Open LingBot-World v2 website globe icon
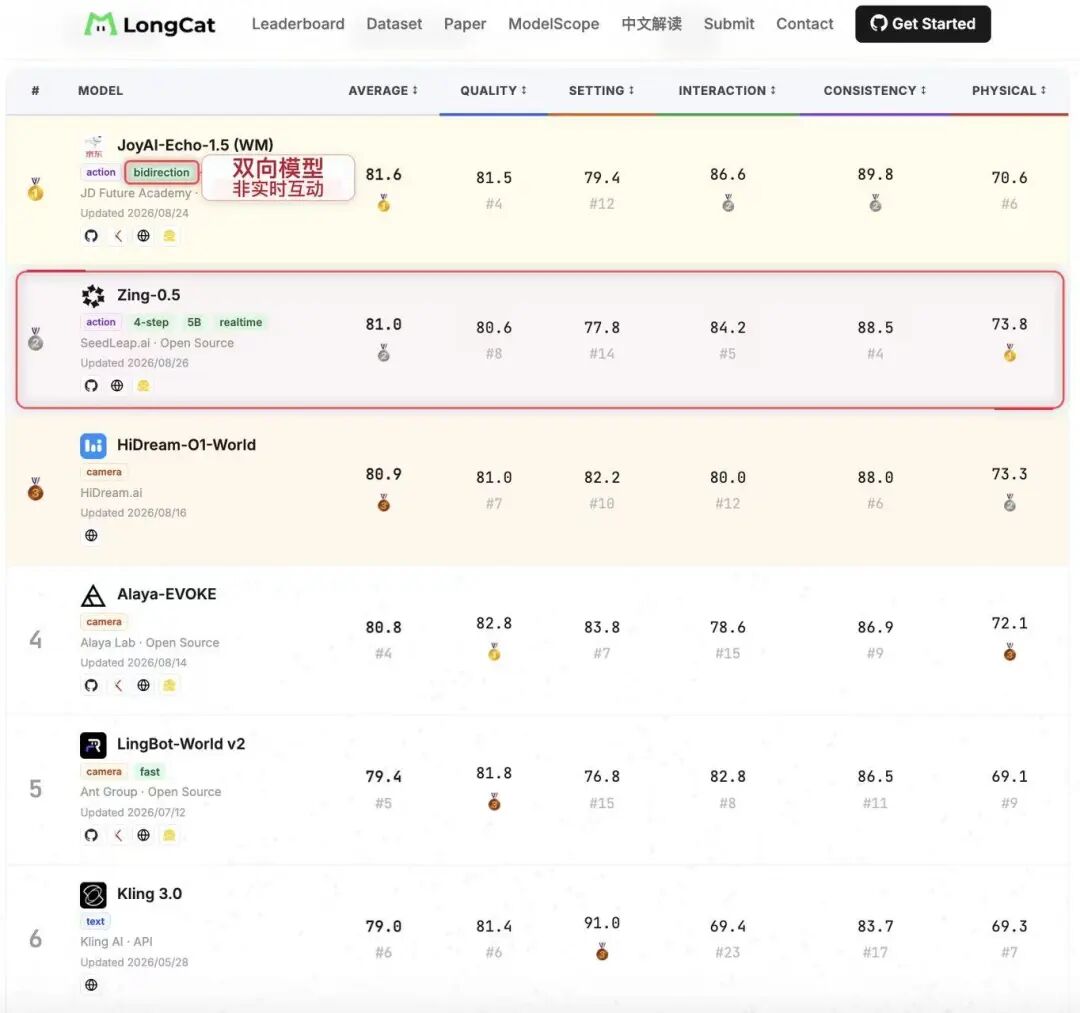1080x1013 pixels. [143, 835]
